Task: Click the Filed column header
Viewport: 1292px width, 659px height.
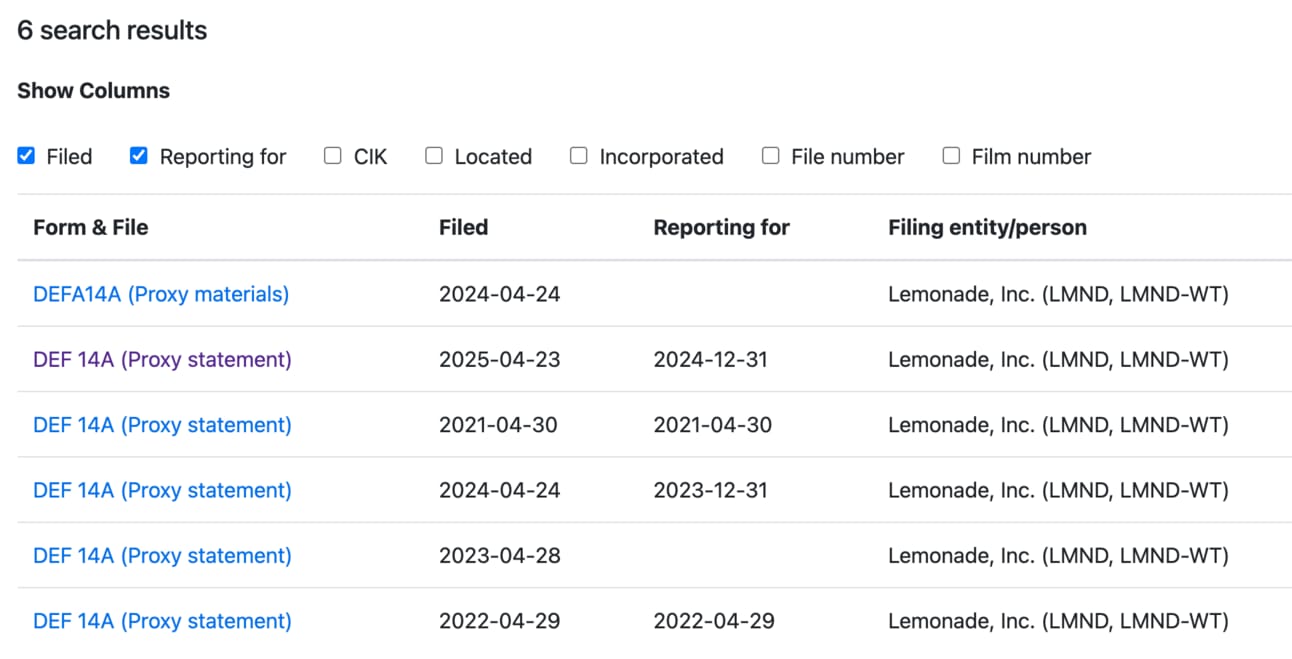Action: point(463,227)
